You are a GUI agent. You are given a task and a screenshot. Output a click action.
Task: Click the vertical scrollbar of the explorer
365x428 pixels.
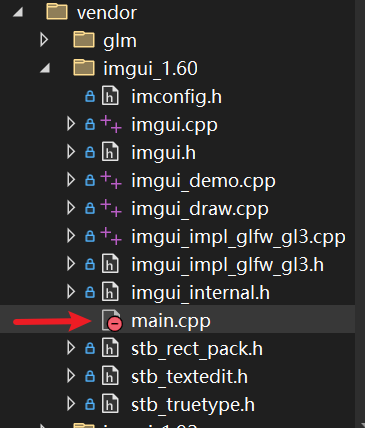click(x=360, y=214)
